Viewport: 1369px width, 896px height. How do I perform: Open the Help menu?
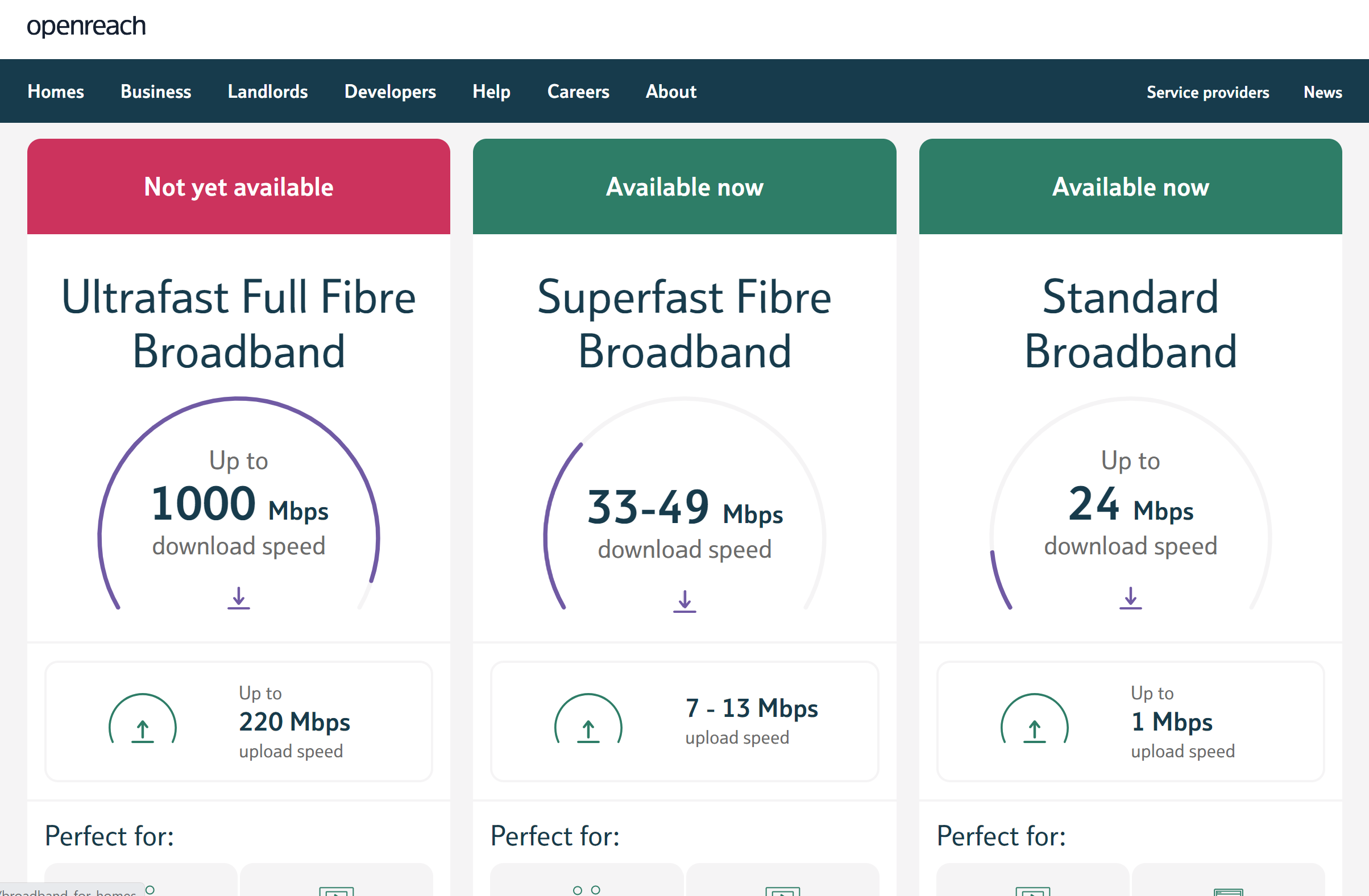click(x=491, y=92)
